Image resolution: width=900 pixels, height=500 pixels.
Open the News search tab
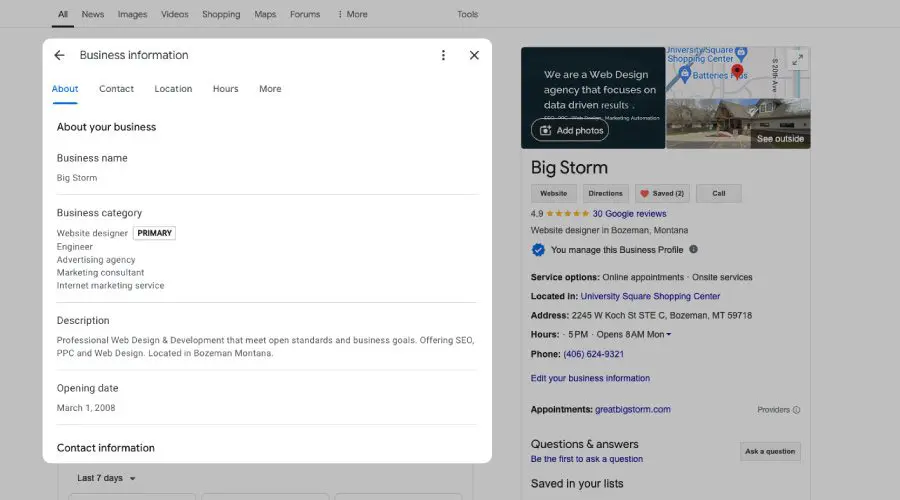tap(93, 14)
